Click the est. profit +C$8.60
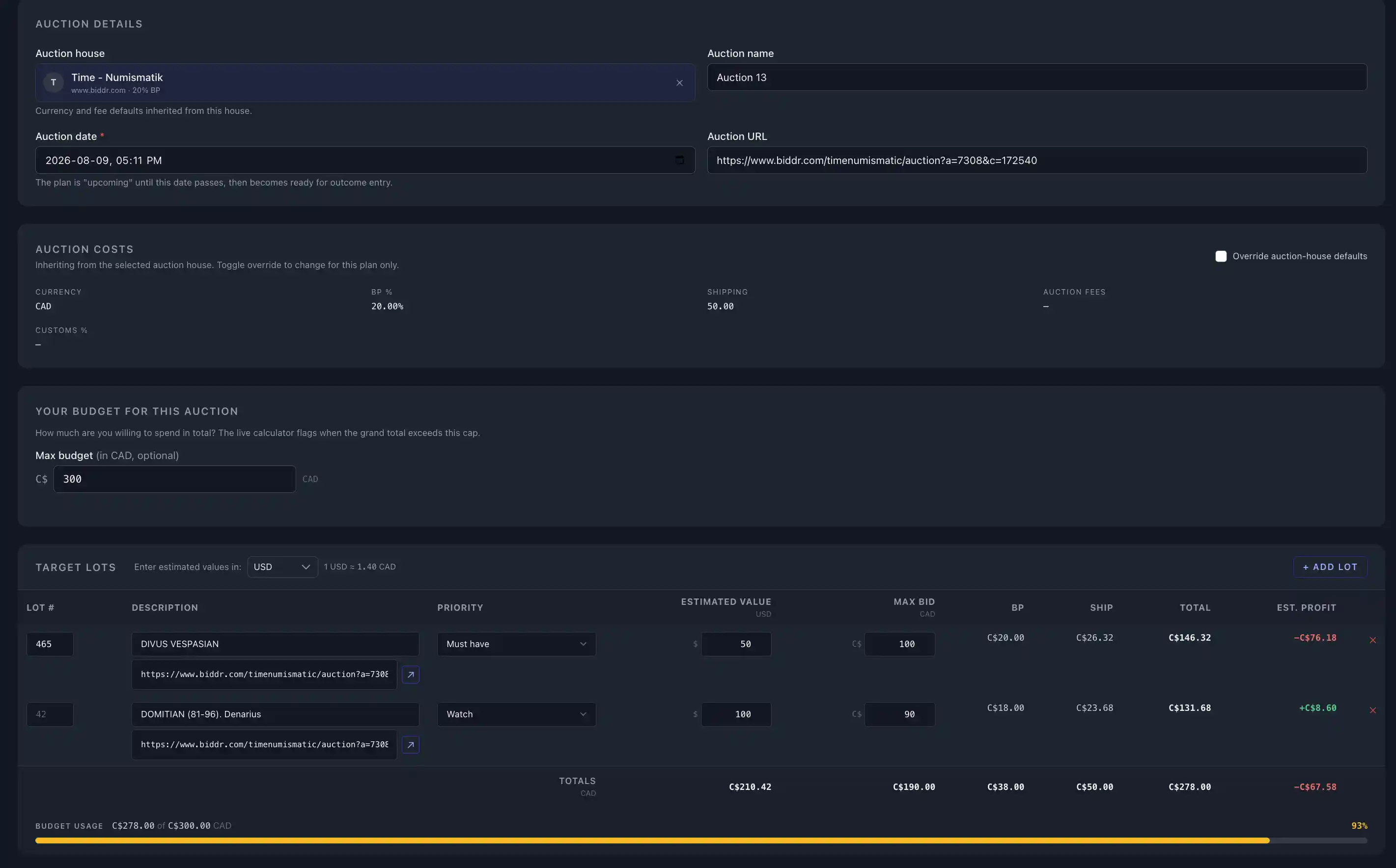The height and width of the screenshot is (868, 1396). 1317,708
